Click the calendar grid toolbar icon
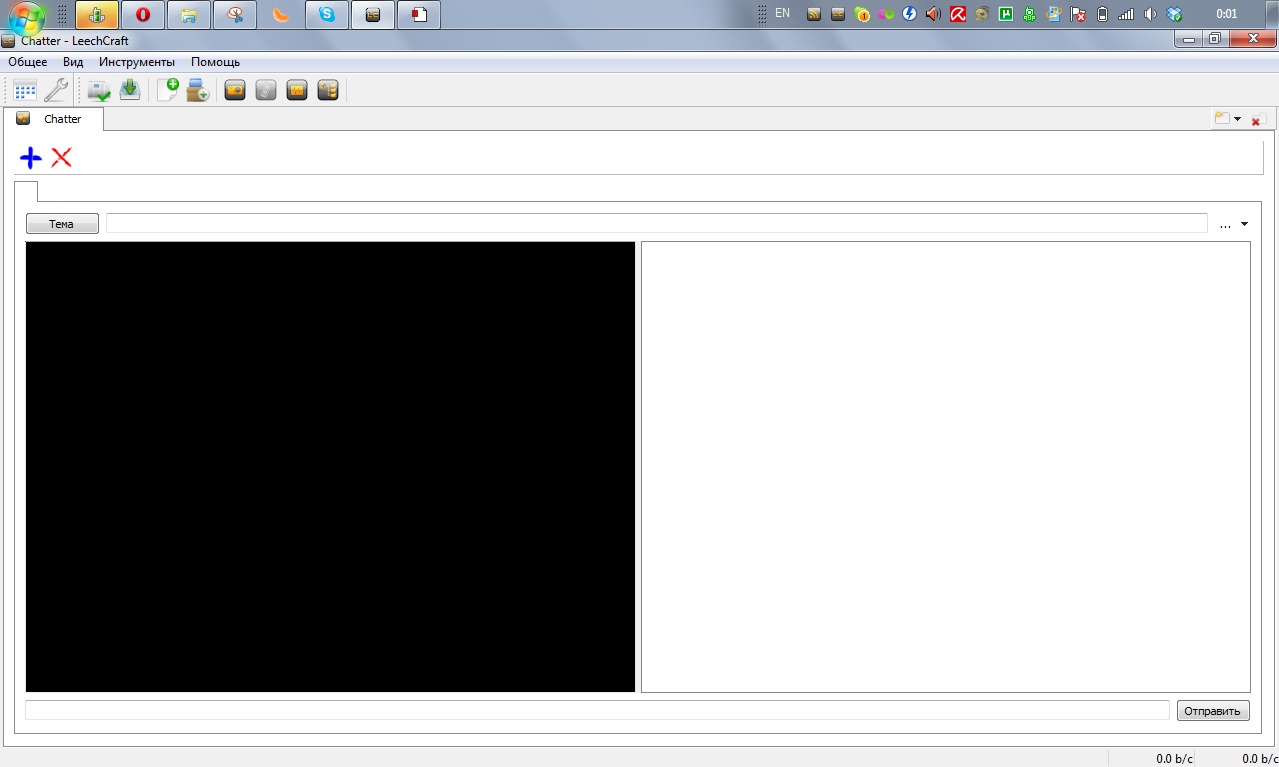Viewport: 1279px width, 767px height. (25, 90)
